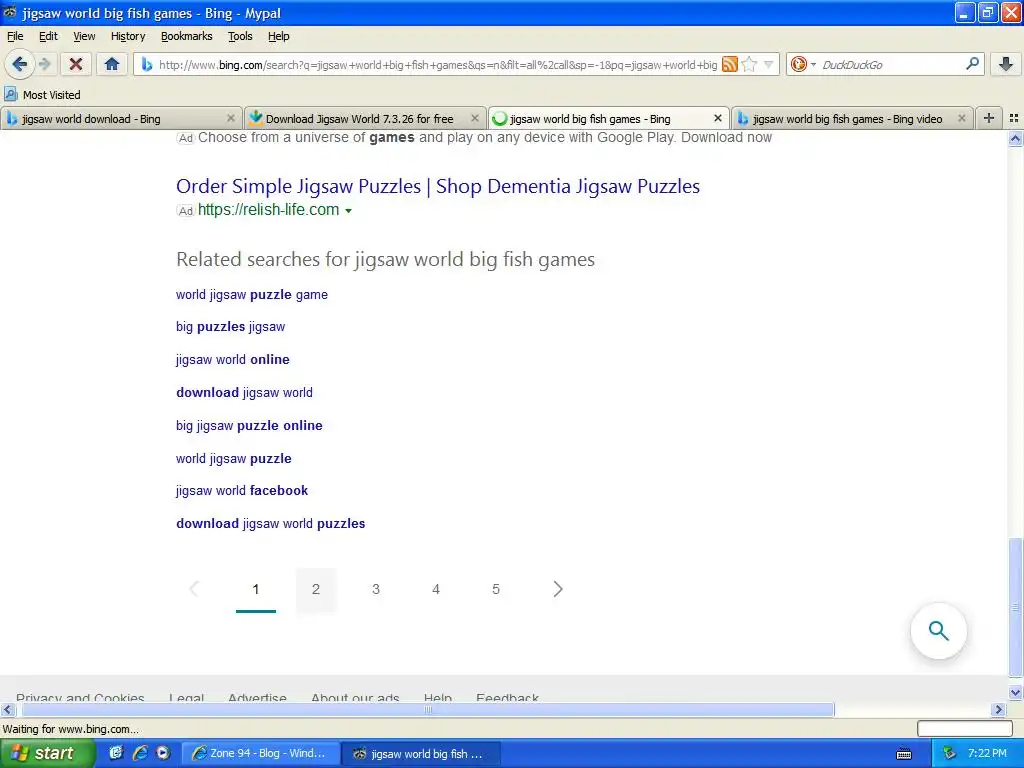The image size is (1024, 768).
Task: Close the 'Download Jigsaw World 7.3.26' tab
Action: [x=475, y=118]
